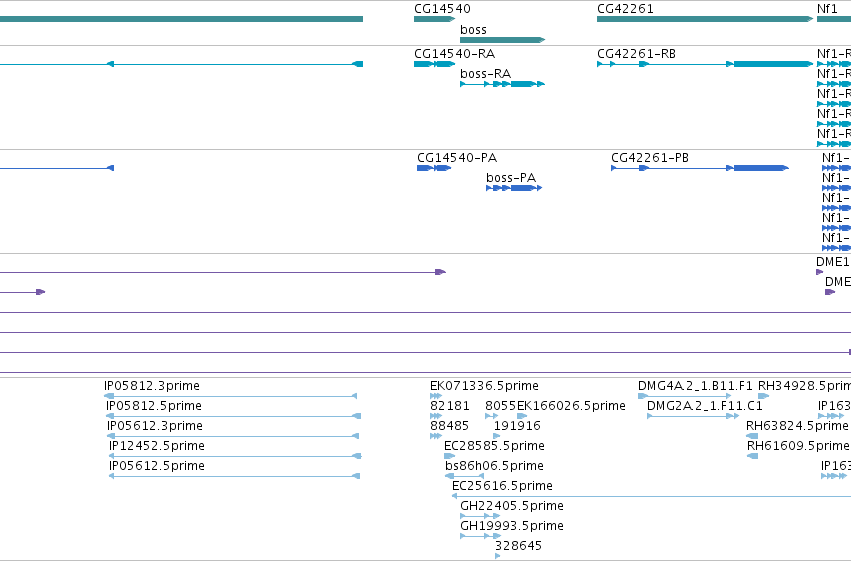Click the DMG4A.2_1.B11.F1 alignment line

[x=685, y=396]
